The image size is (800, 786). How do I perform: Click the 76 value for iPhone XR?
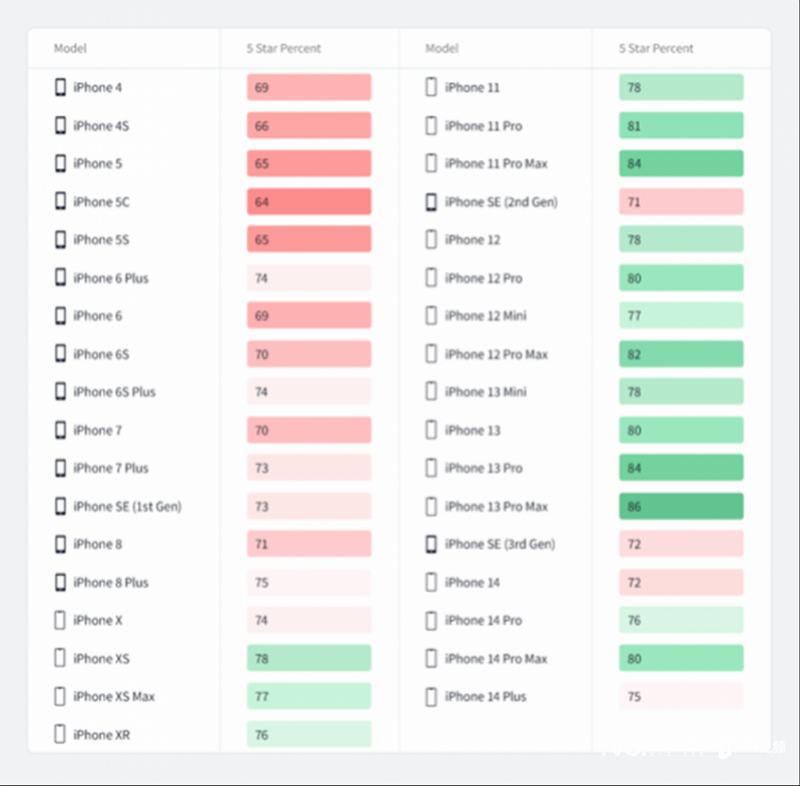point(262,735)
